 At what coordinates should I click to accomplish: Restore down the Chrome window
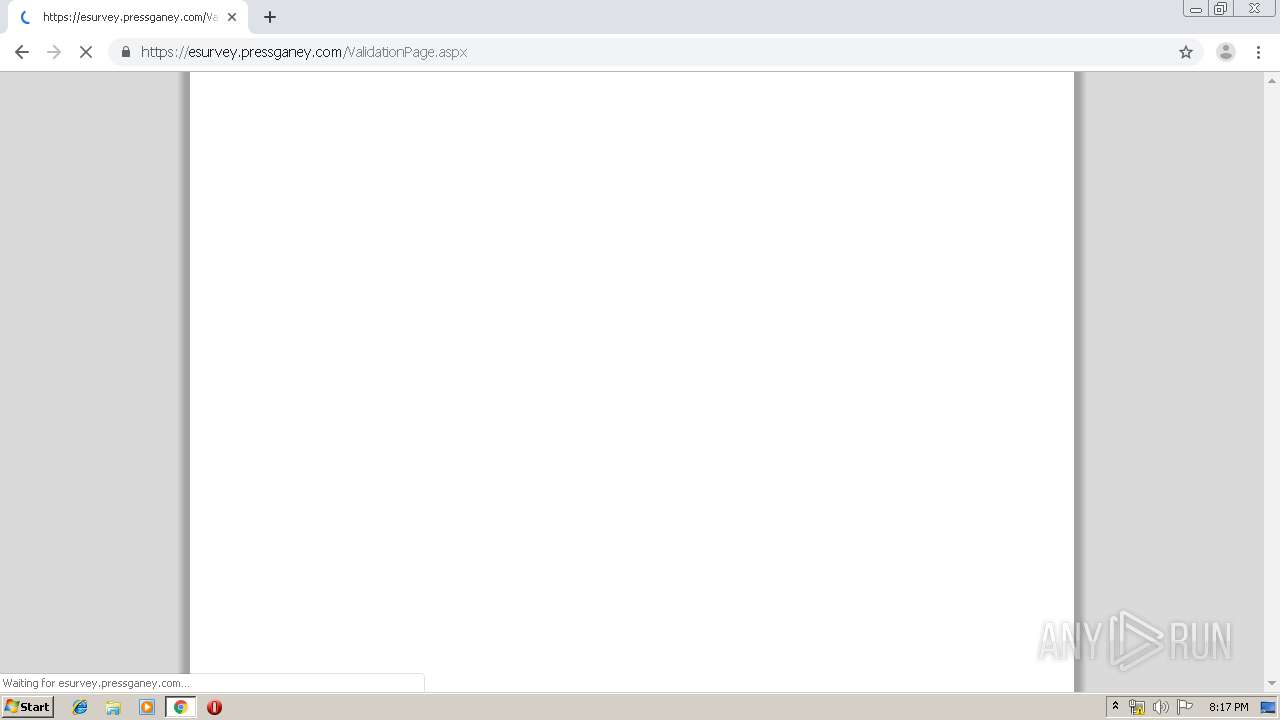[x=1221, y=9]
